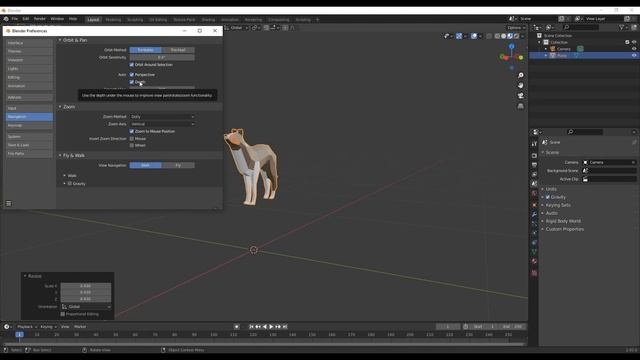Open Render properties tab icon
Image resolution: width=640 pixels, height=360 pixels.
pos(534,156)
